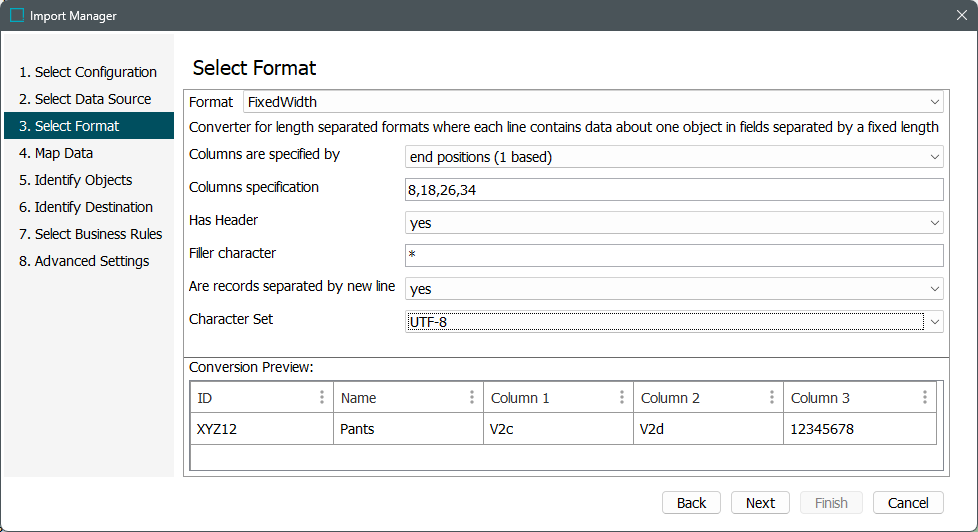Open the Columns are specified by dropdown
Image resolution: width=978 pixels, height=532 pixels.
click(x=674, y=157)
